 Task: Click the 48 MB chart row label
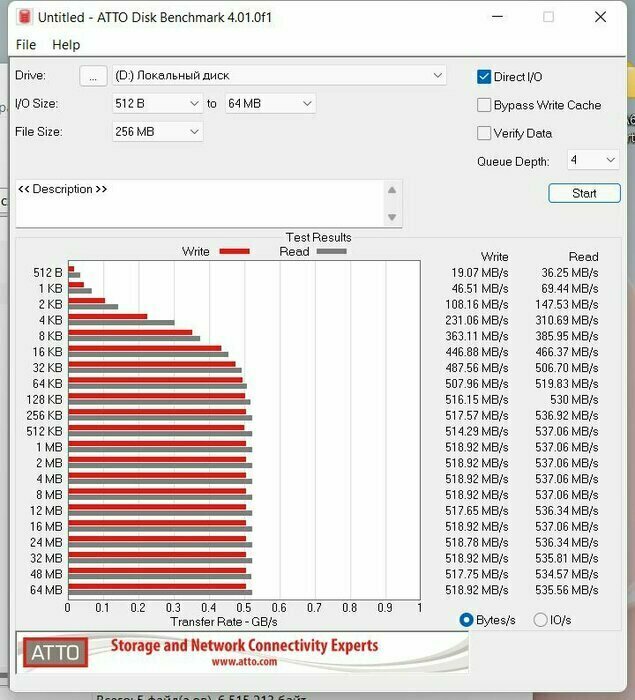46,574
